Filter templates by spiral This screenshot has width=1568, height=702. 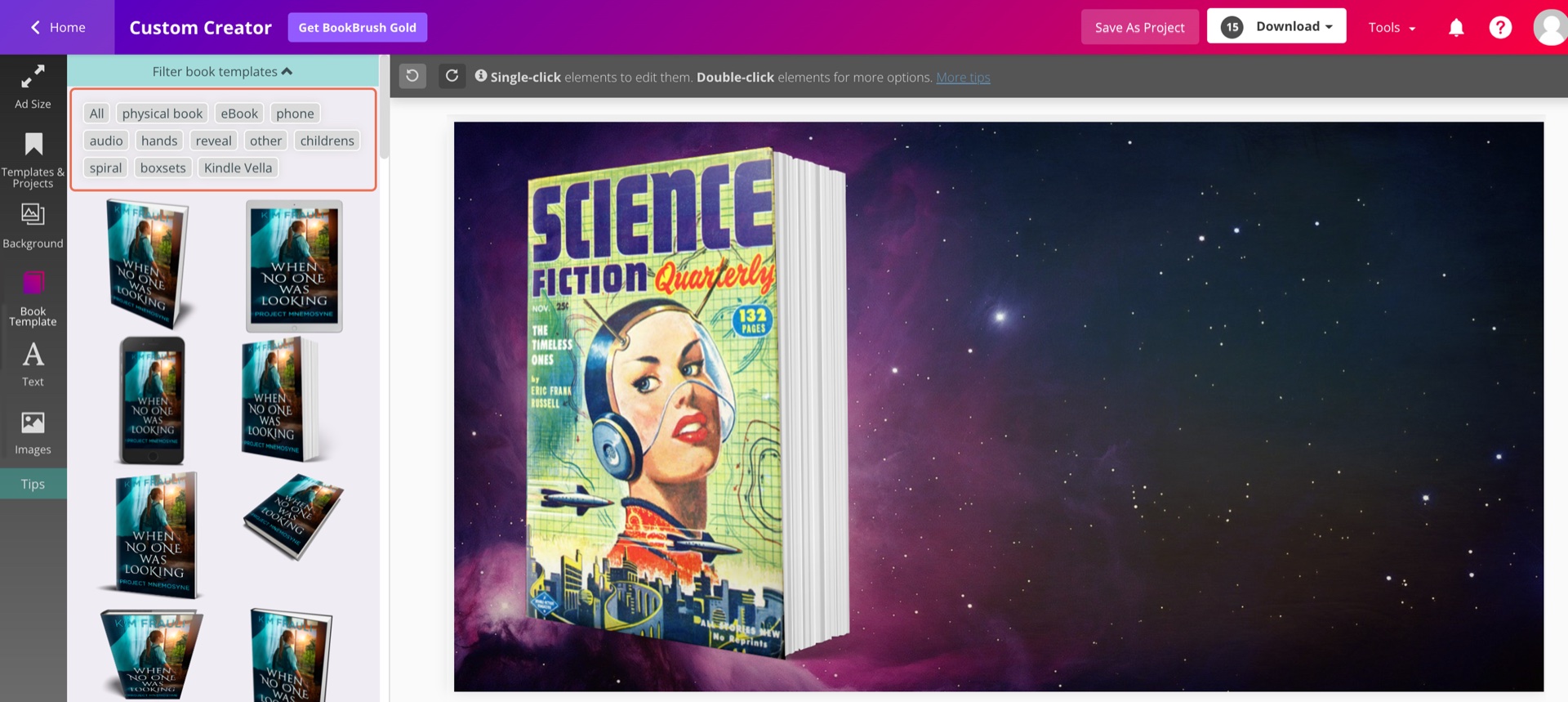(106, 167)
